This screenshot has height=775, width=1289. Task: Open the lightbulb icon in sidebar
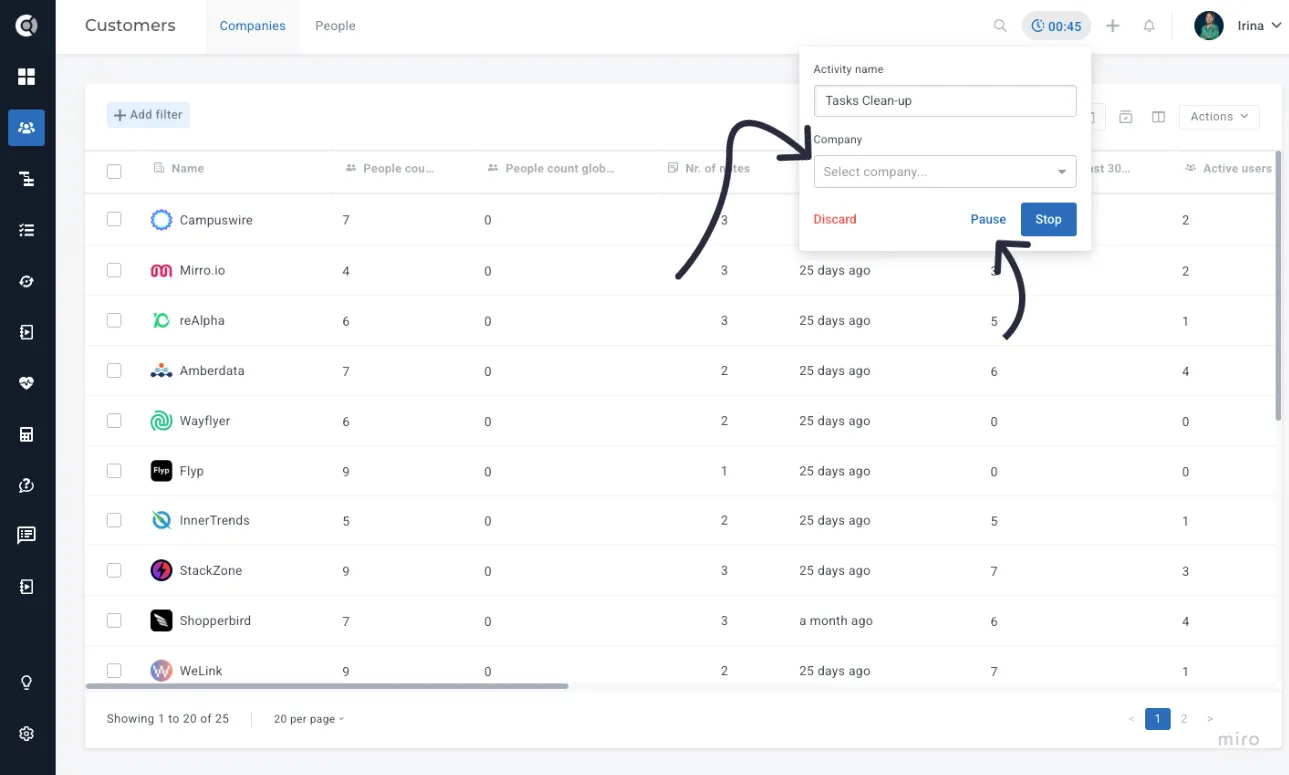[27, 683]
